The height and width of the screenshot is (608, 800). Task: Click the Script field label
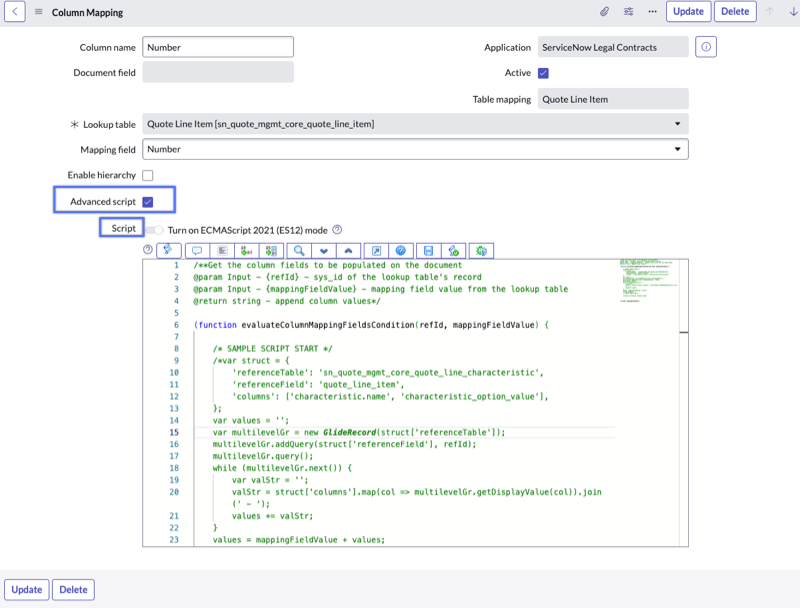point(123,228)
